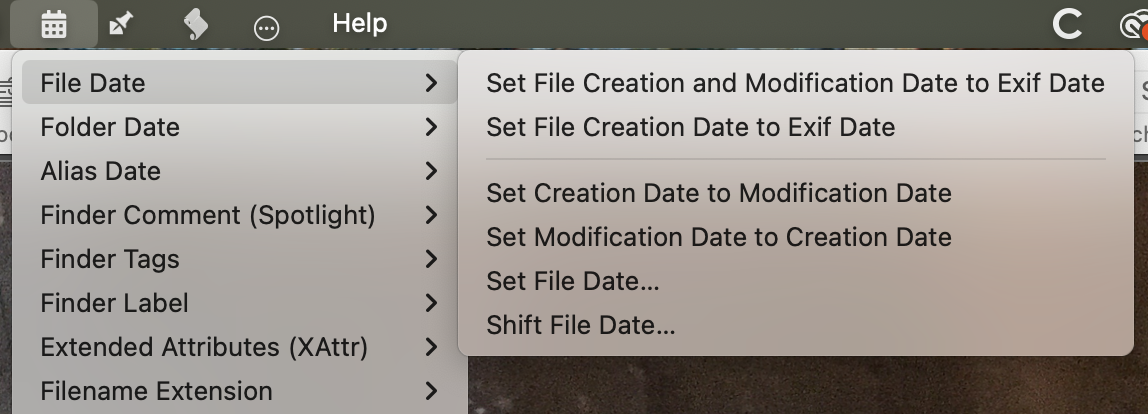Expand the Alias Date submenu chevron
The height and width of the screenshot is (414, 1148).
(x=431, y=171)
